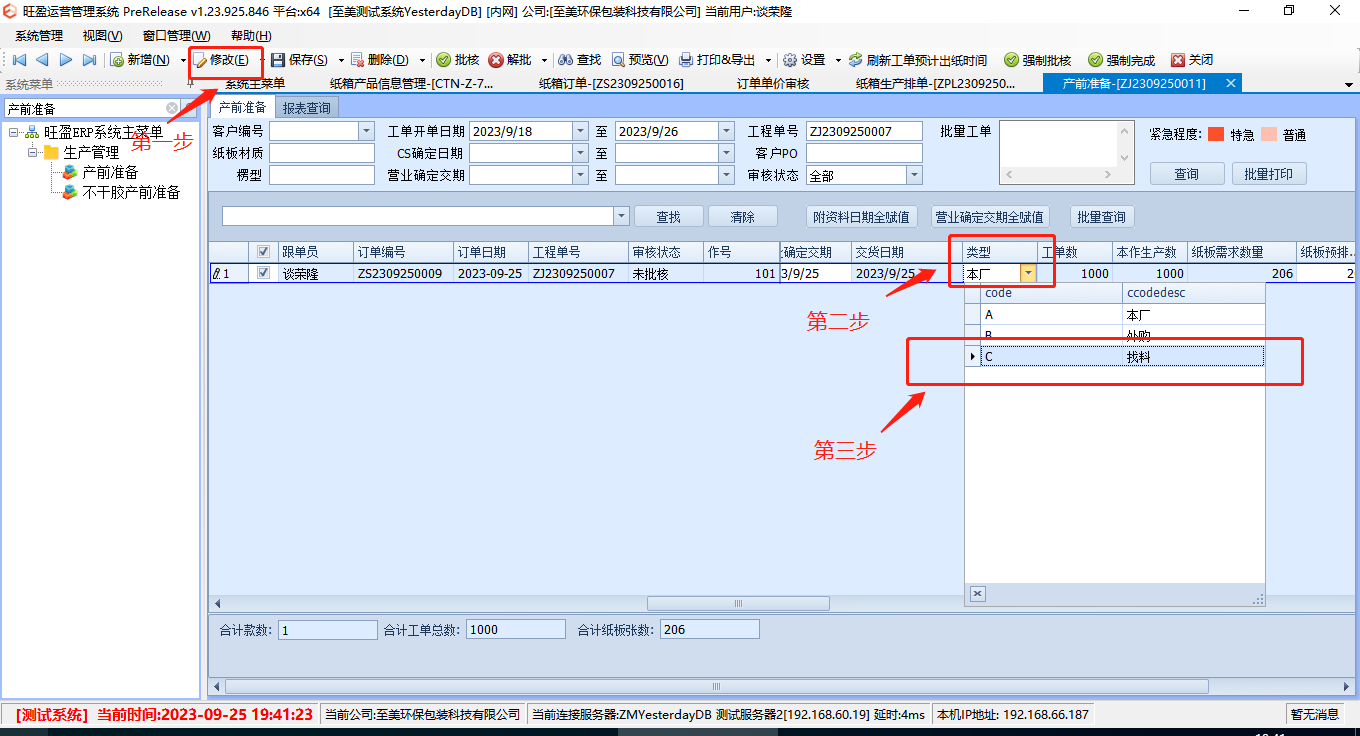Click the 解批 unapprove toolbar button

pos(510,60)
